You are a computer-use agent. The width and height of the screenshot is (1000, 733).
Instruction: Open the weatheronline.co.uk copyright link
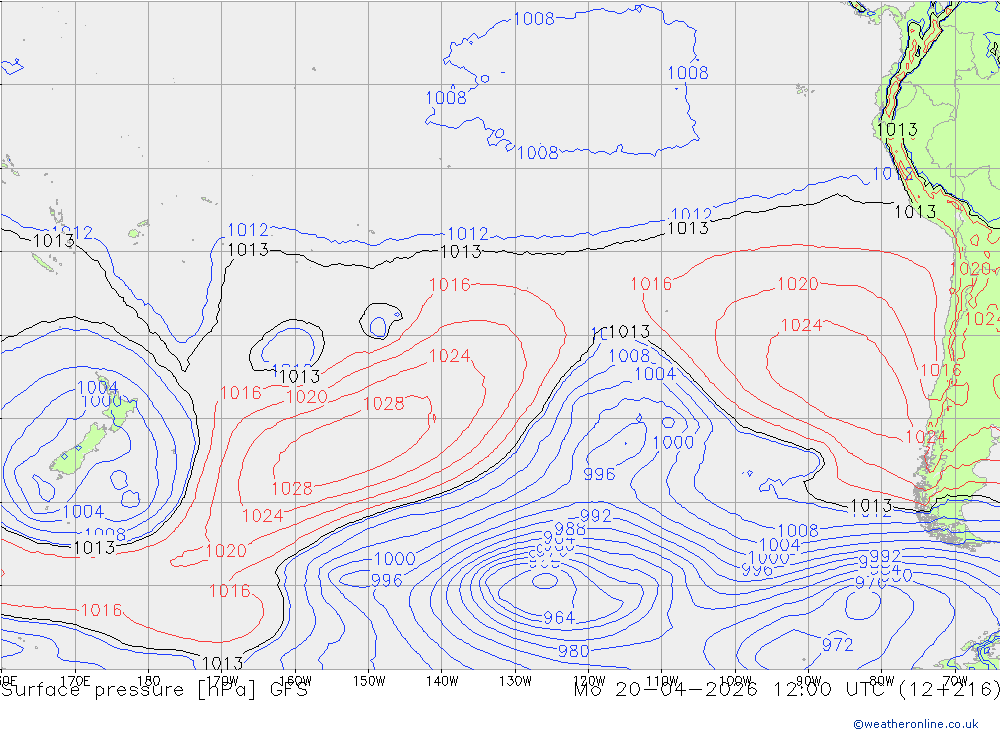916,724
